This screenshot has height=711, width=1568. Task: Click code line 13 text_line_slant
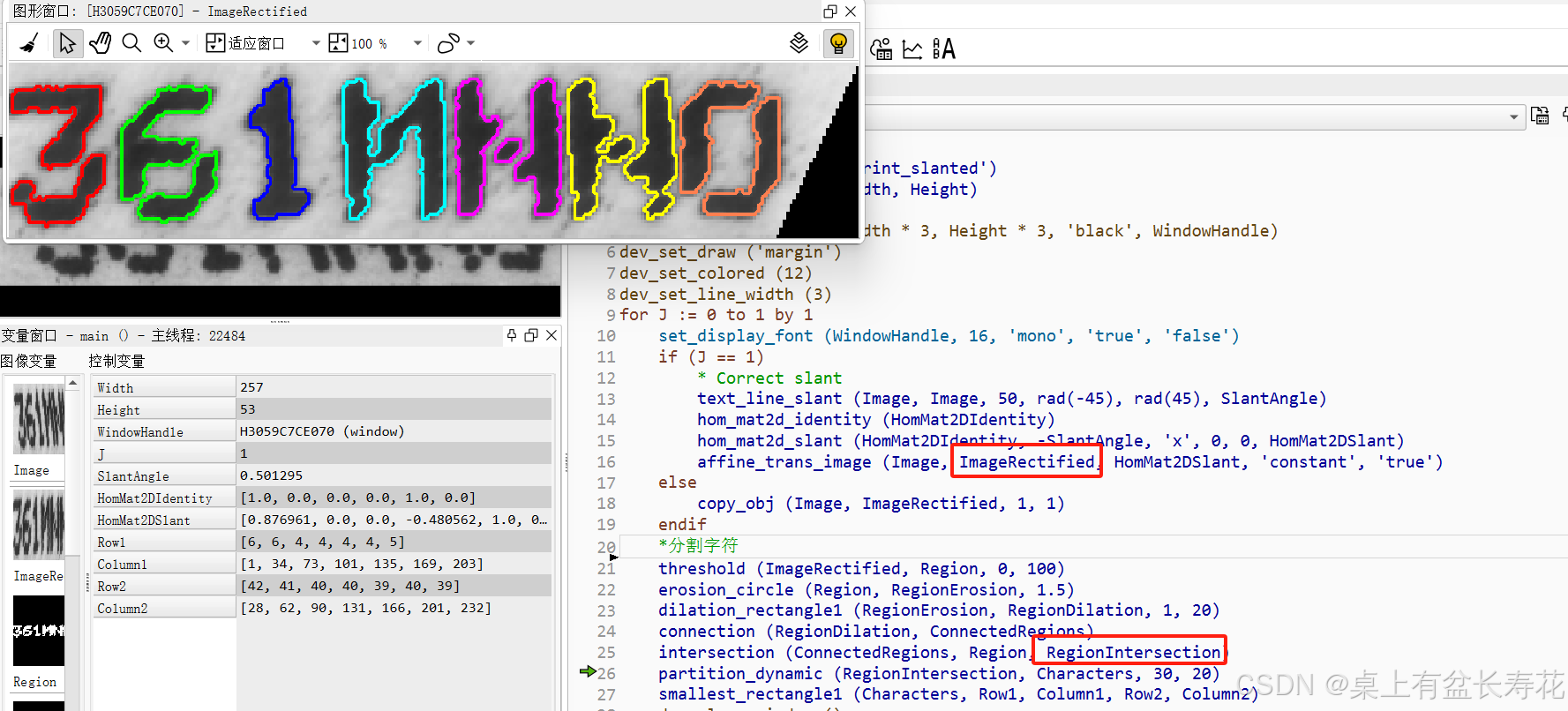1012,399
